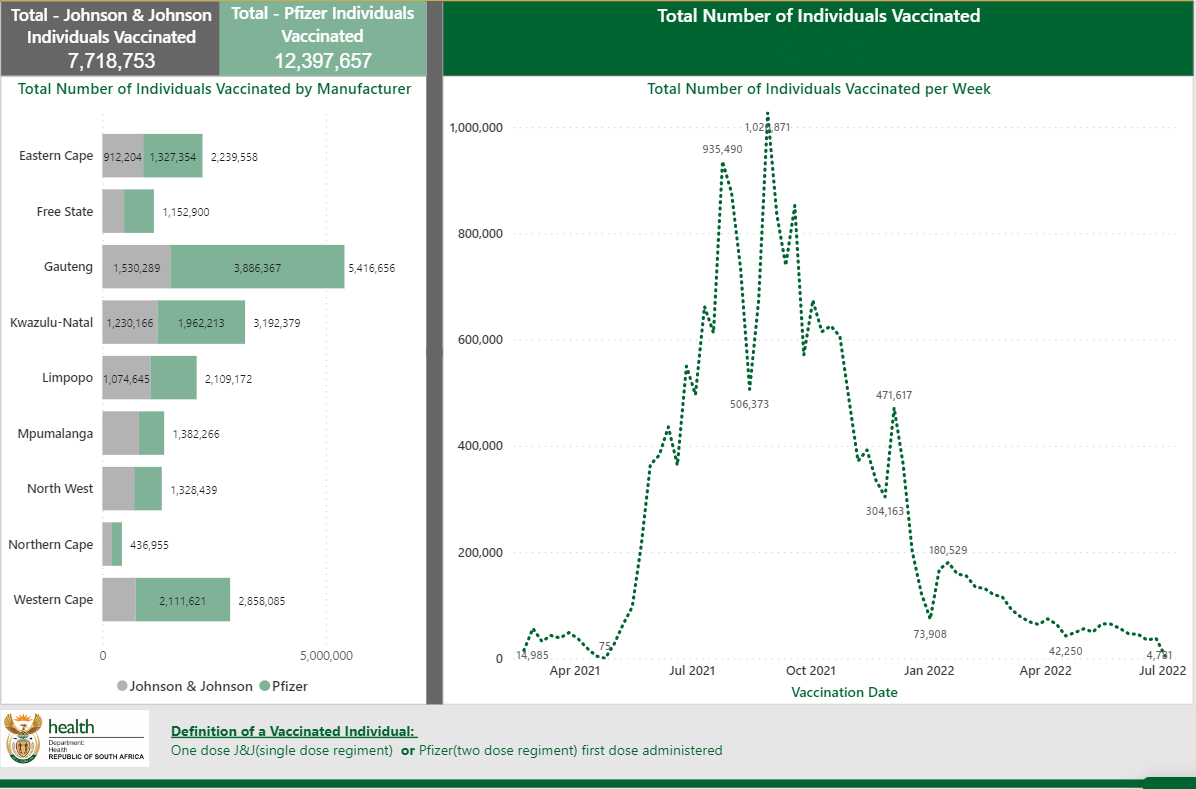Click the South African coat of arms logo

pos(24,738)
